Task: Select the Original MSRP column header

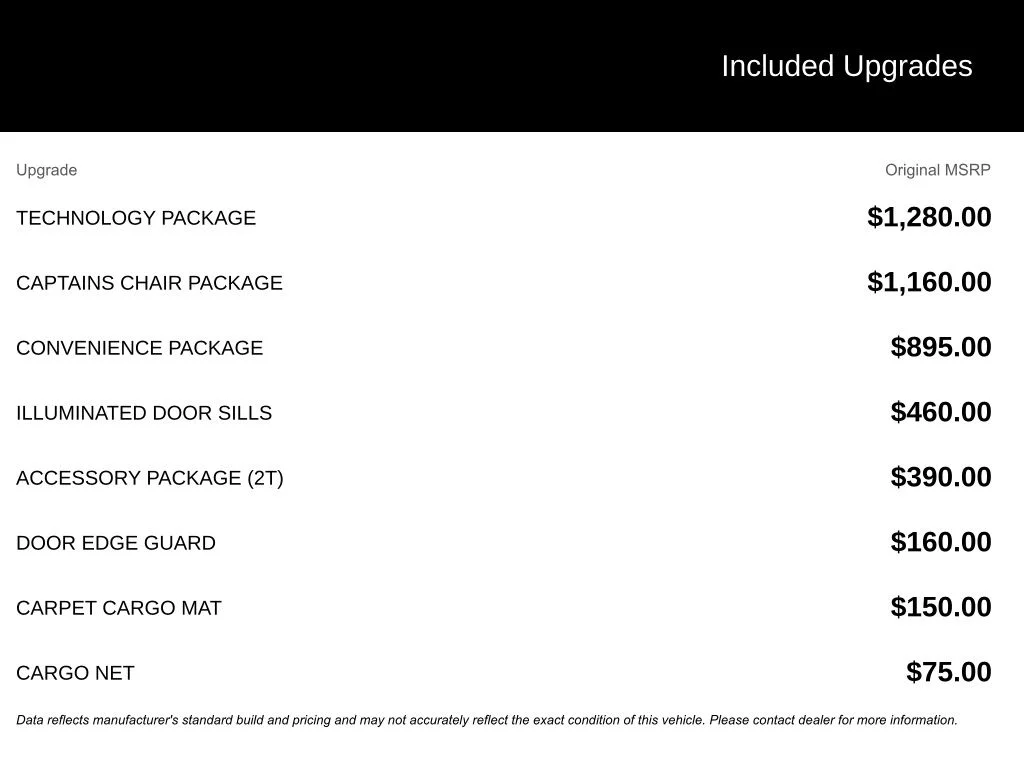Action: [937, 170]
